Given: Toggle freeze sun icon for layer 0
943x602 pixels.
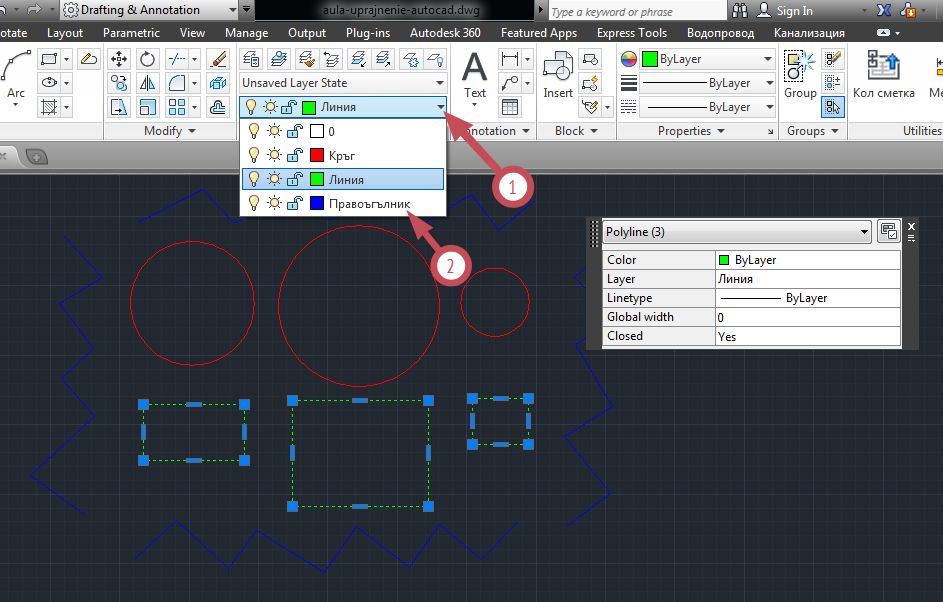Looking at the screenshot, I should click(x=274, y=131).
